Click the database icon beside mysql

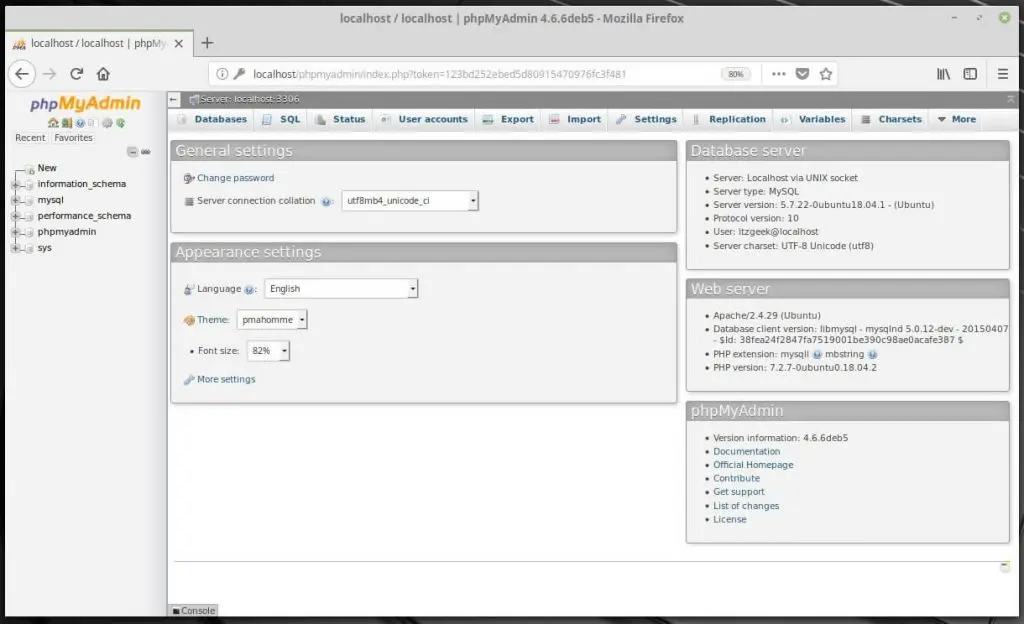pyautogui.click(x=29, y=202)
